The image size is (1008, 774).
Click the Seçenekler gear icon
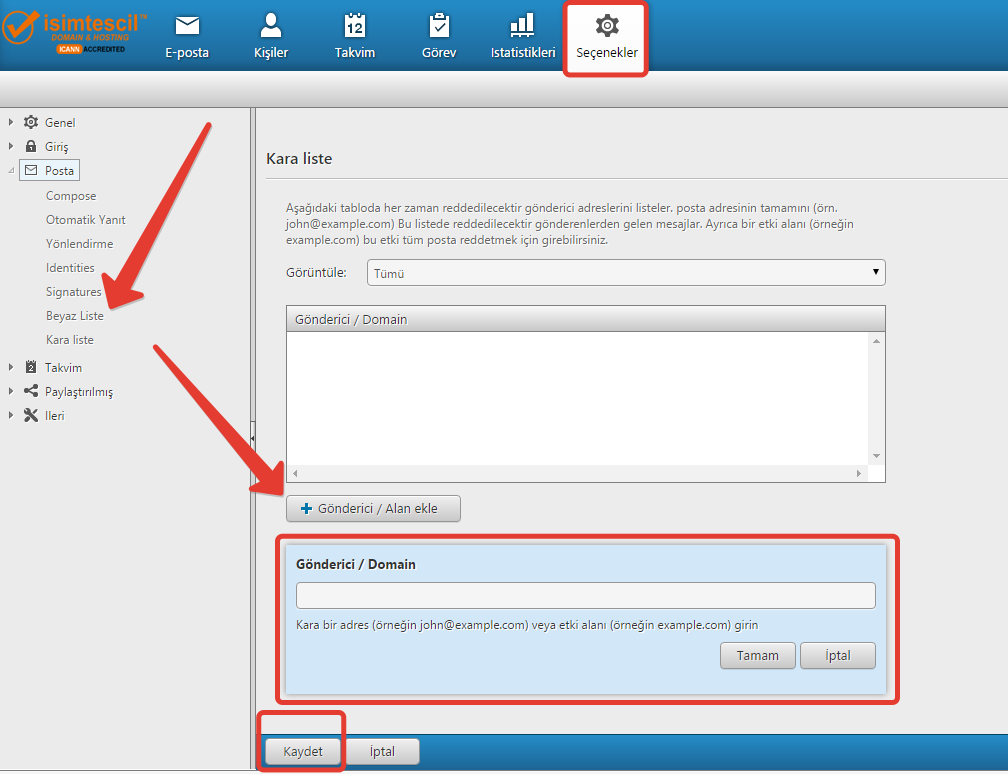(606, 26)
